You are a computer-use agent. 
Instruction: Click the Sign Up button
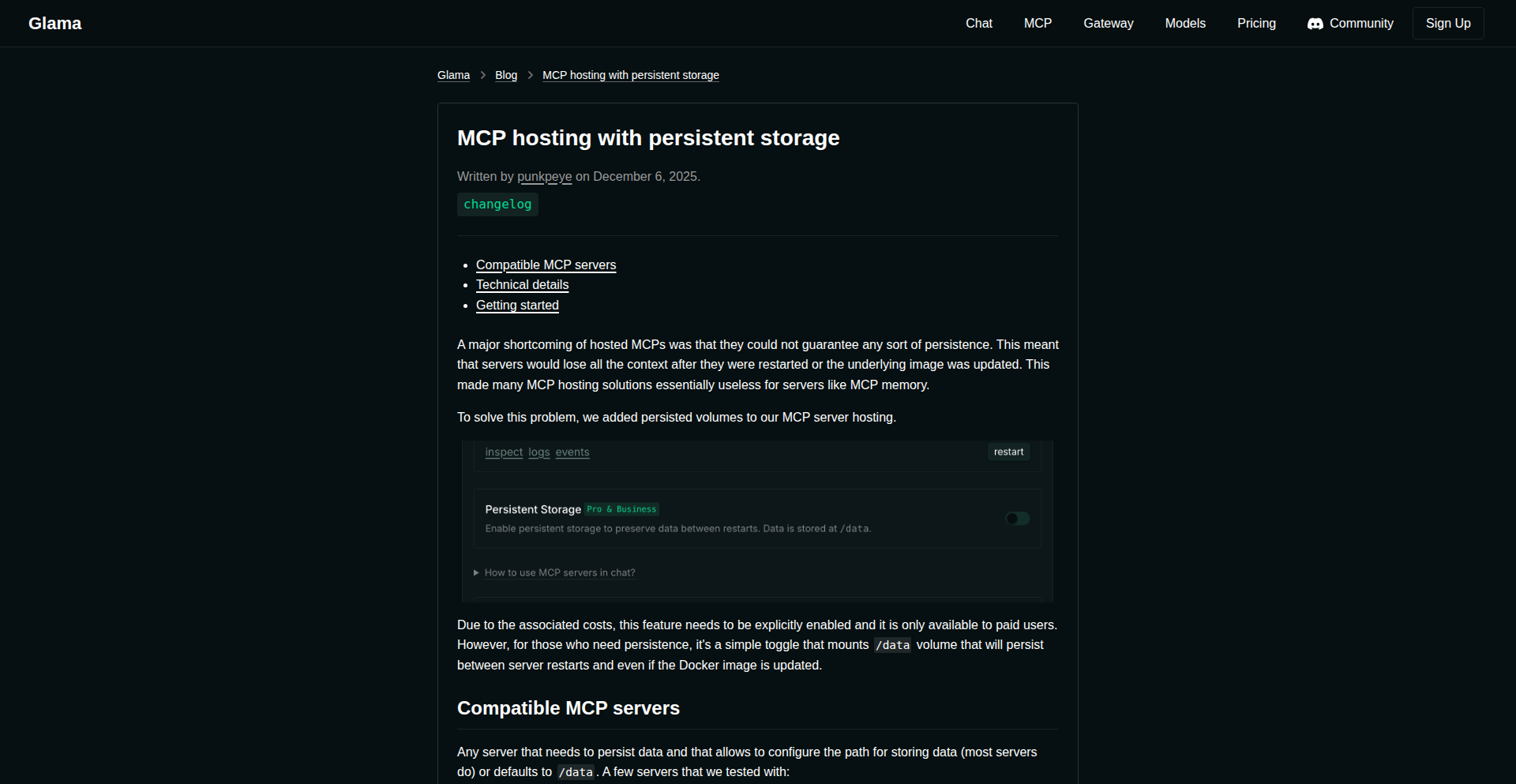(x=1447, y=23)
